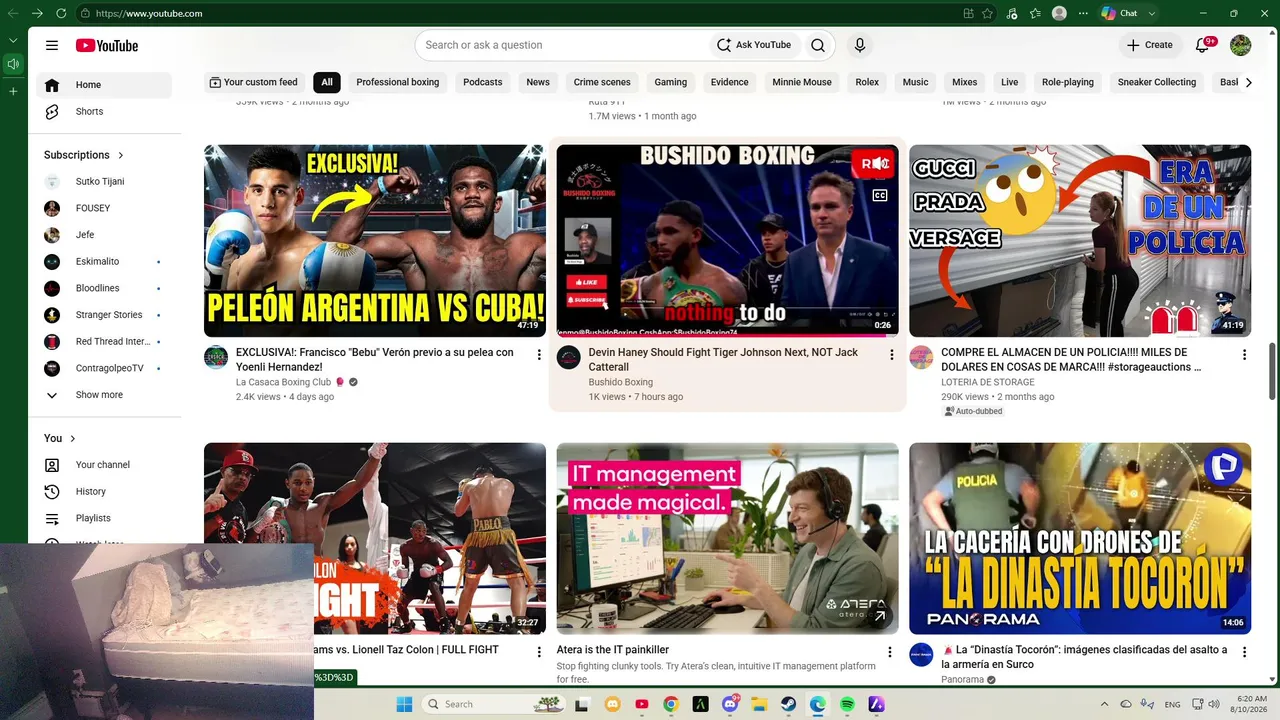Click Bushido Boxing channel avatar
The image size is (1280, 720).
(x=569, y=358)
